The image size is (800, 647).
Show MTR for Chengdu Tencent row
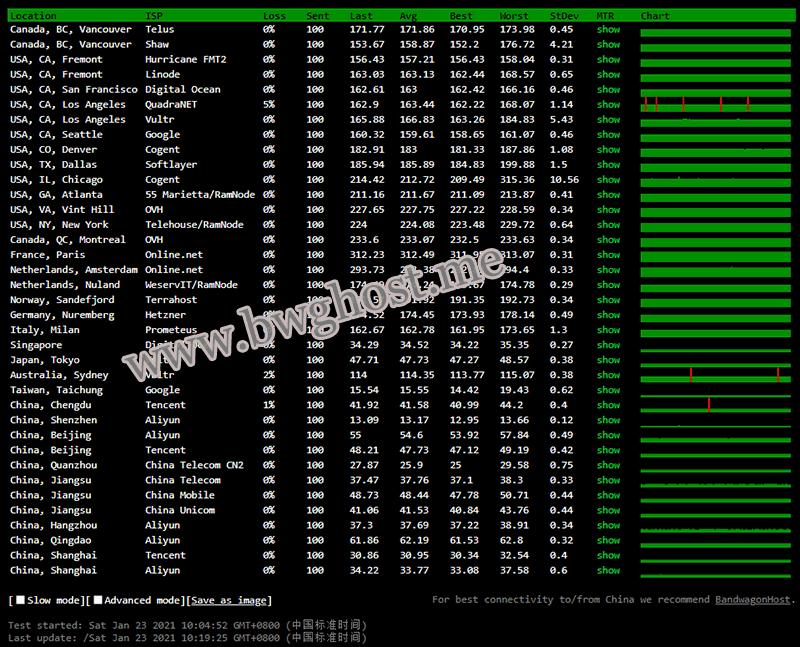[608, 405]
